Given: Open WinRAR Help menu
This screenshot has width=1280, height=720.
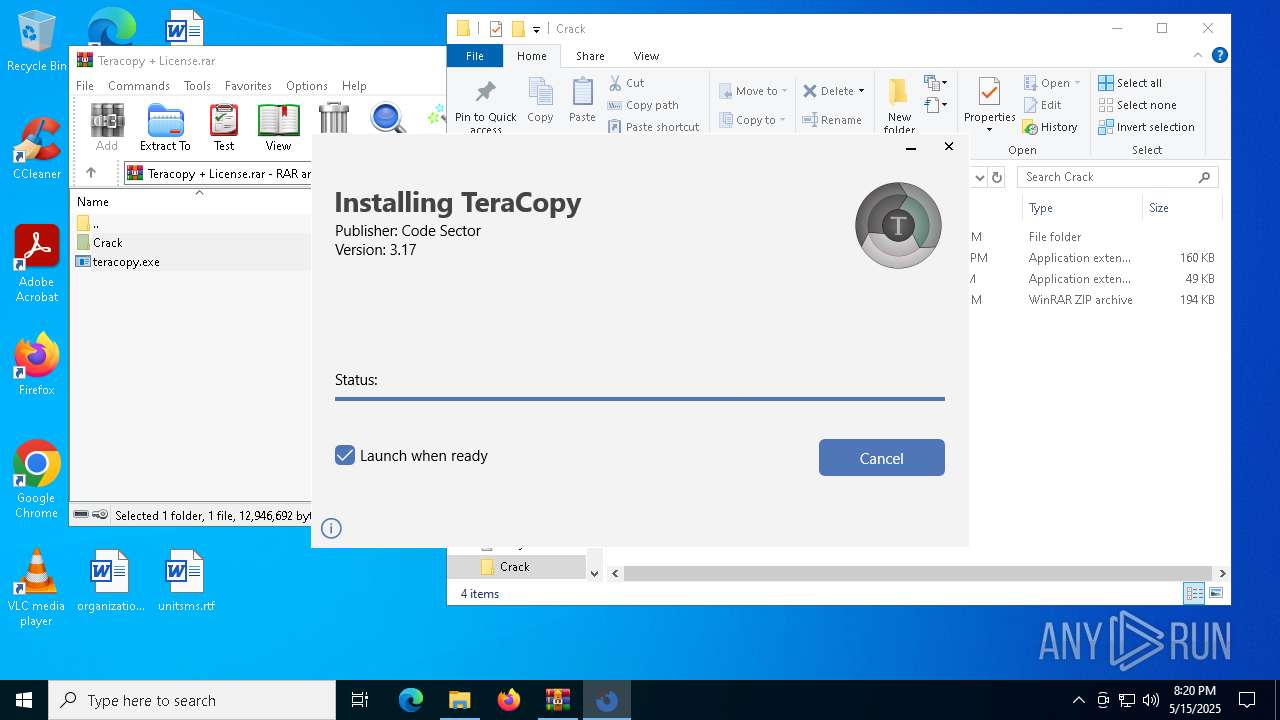Looking at the screenshot, I should [354, 86].
